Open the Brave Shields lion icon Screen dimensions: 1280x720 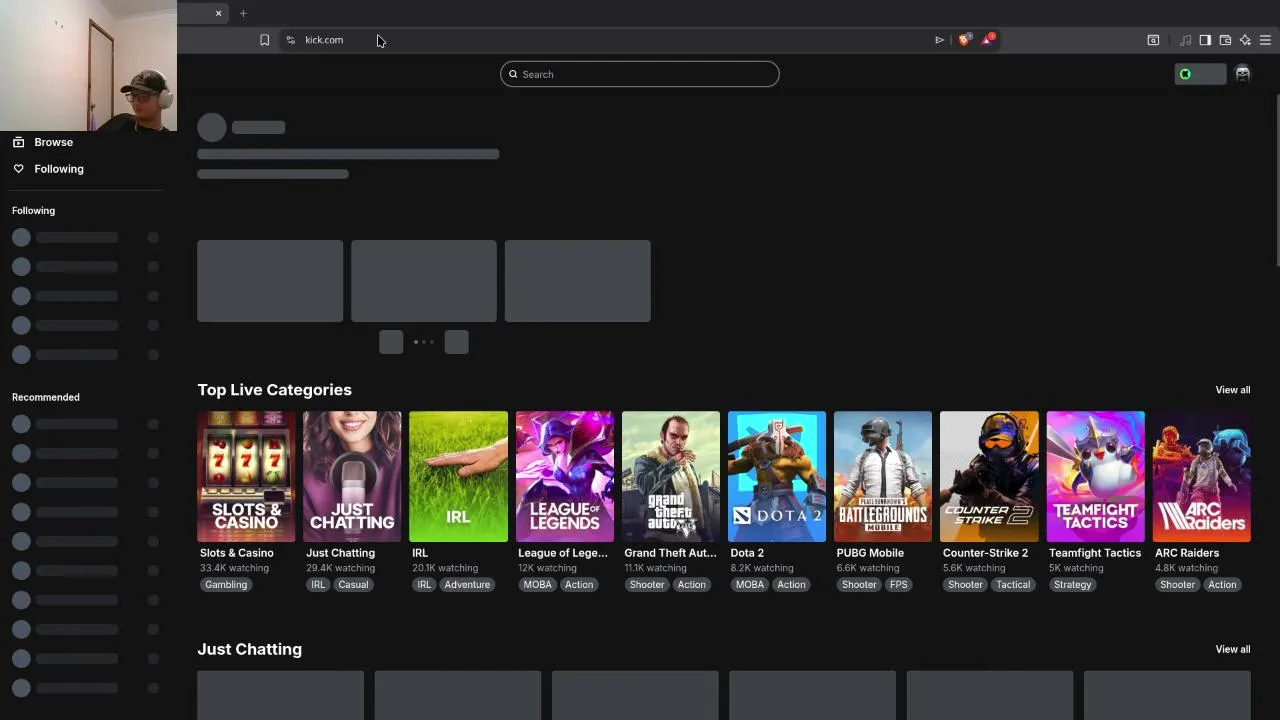point(963,40)
